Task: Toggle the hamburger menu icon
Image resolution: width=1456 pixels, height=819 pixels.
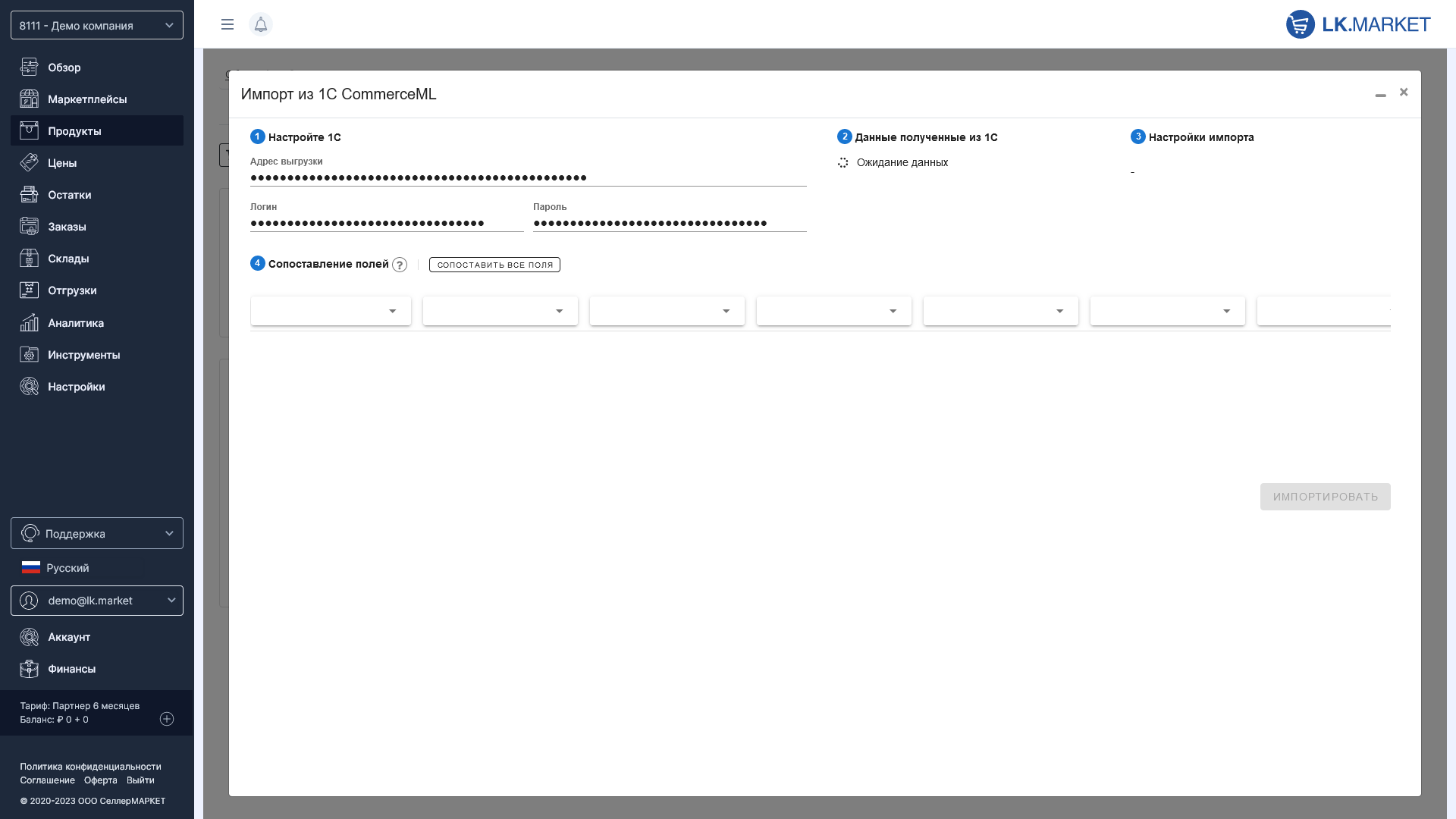Action: [227, 24]
